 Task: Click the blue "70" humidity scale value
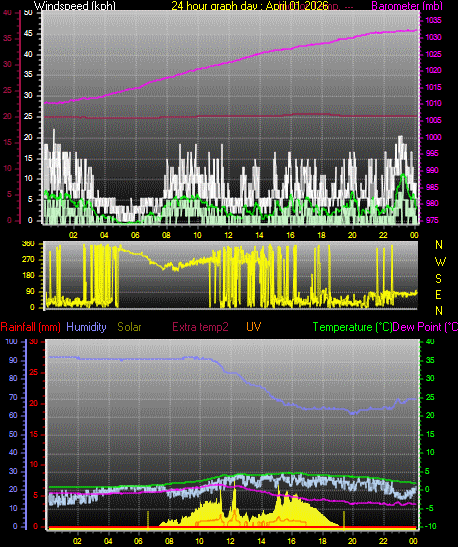coord(13,397)
